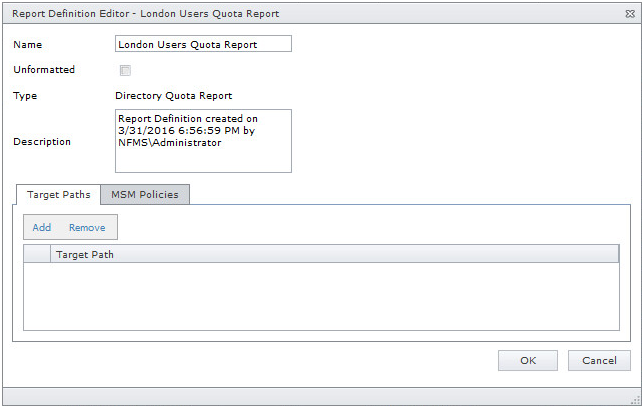644x408 pixels.
Task: Close the Report Definition Editor dialog
Action: (x=627, y=14)
